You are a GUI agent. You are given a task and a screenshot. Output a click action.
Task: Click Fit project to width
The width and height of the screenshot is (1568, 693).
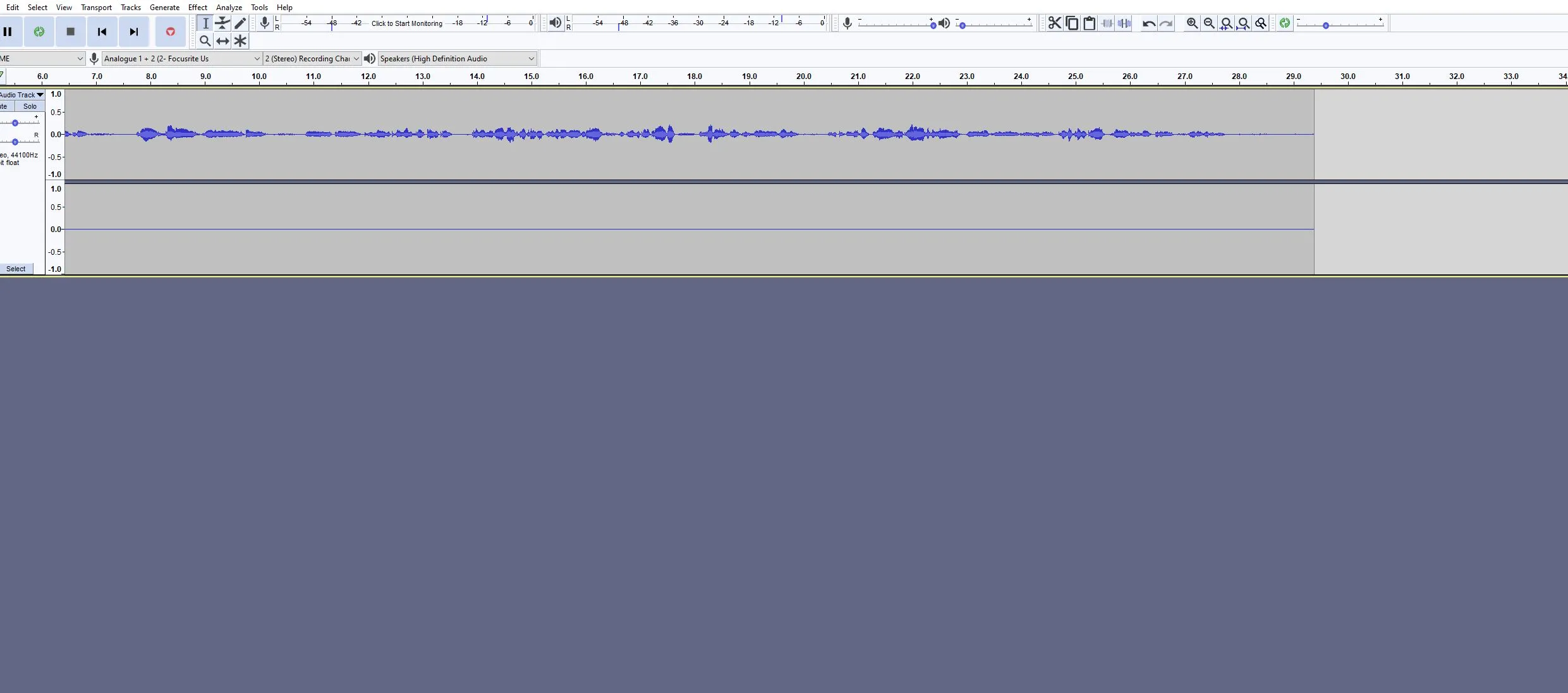pyautogui.click(x=1243, y=23)
